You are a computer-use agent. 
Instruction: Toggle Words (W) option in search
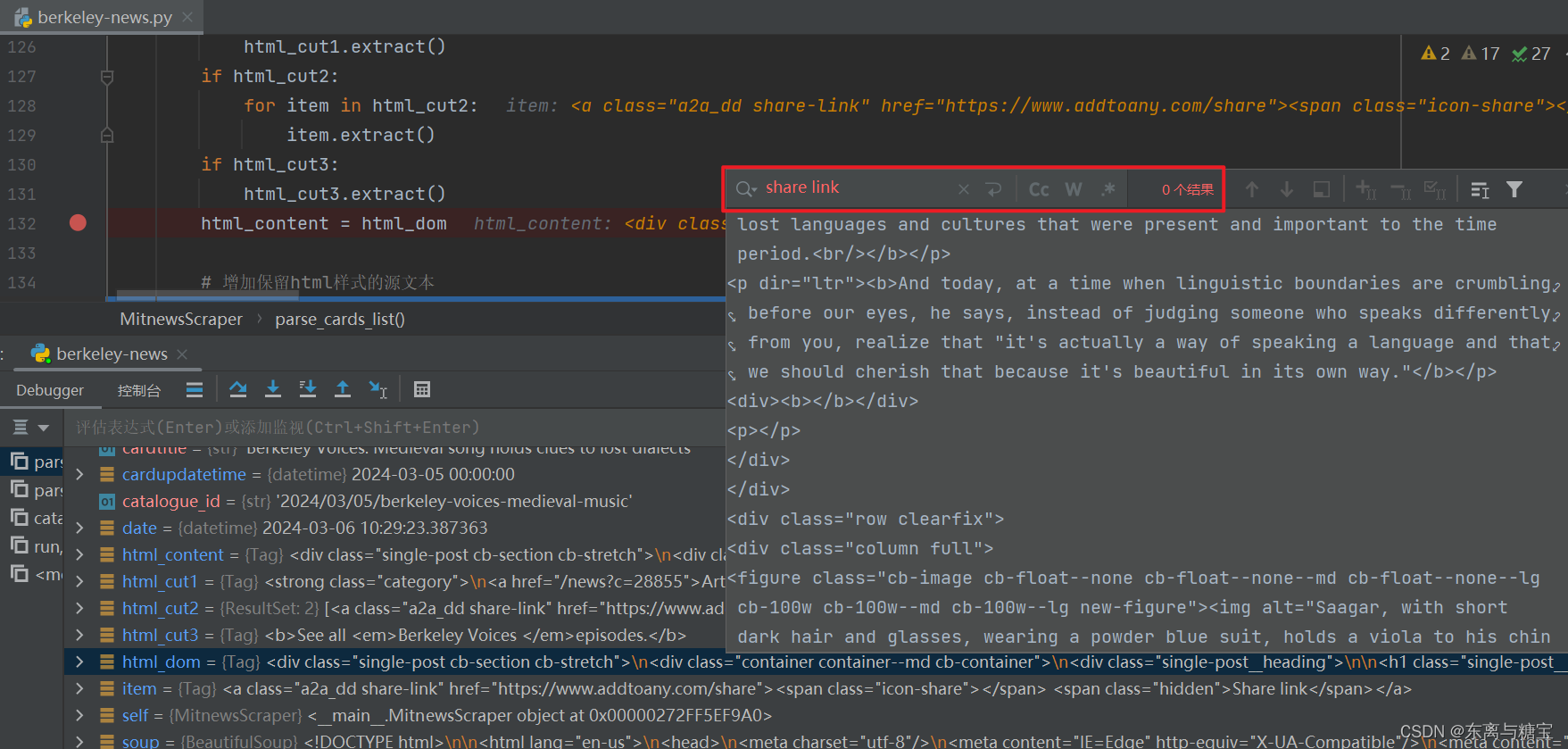[1074, 189]
